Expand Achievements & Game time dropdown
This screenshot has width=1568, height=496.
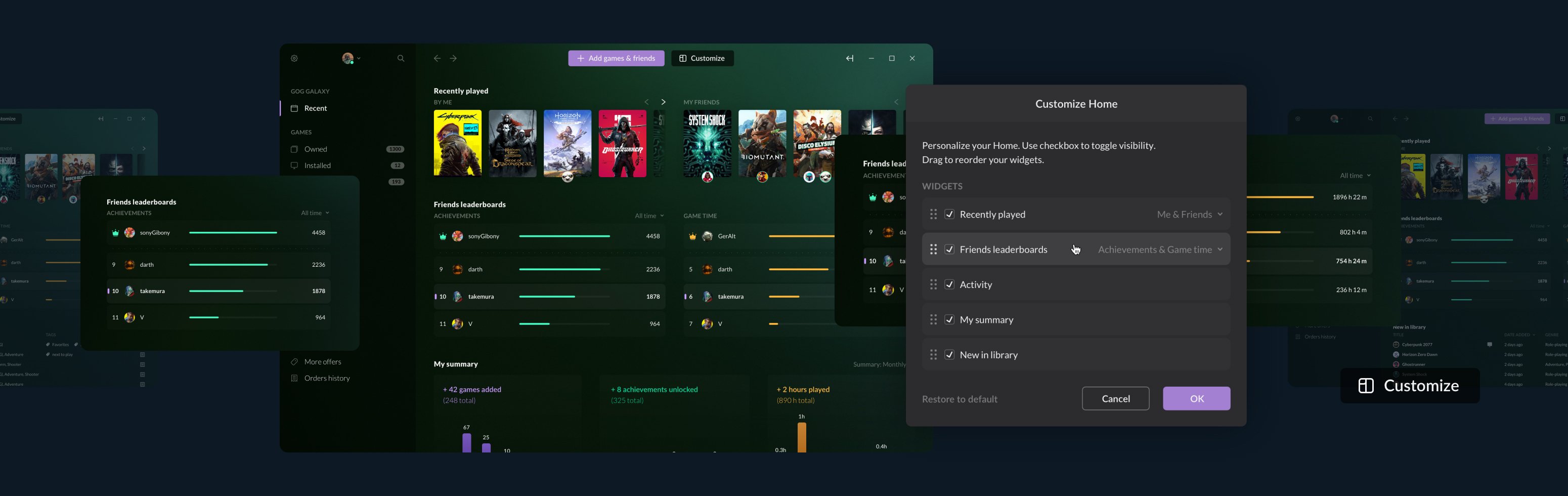pos(1160,250)
